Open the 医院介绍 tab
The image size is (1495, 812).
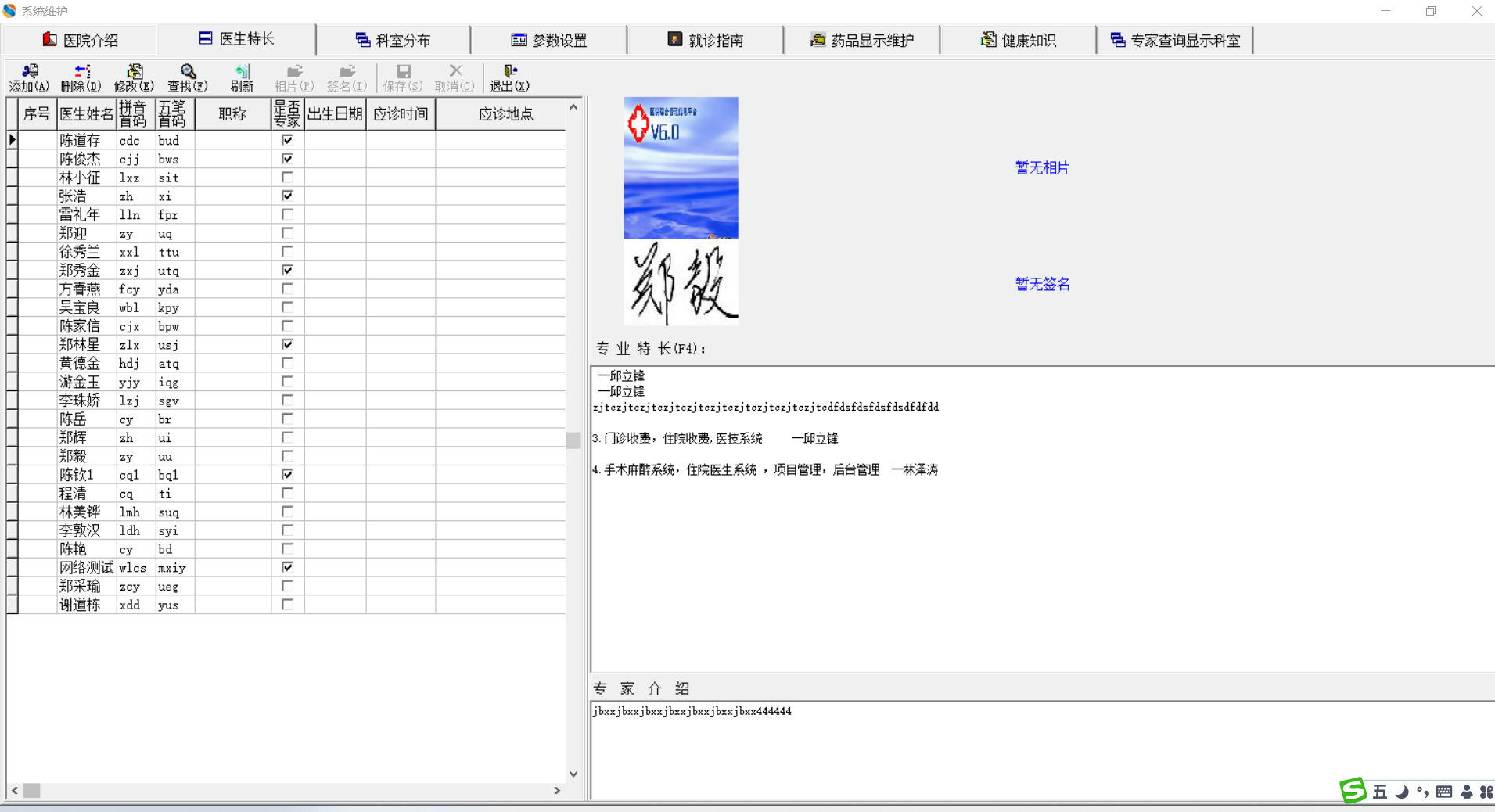(x=81, y=40)
